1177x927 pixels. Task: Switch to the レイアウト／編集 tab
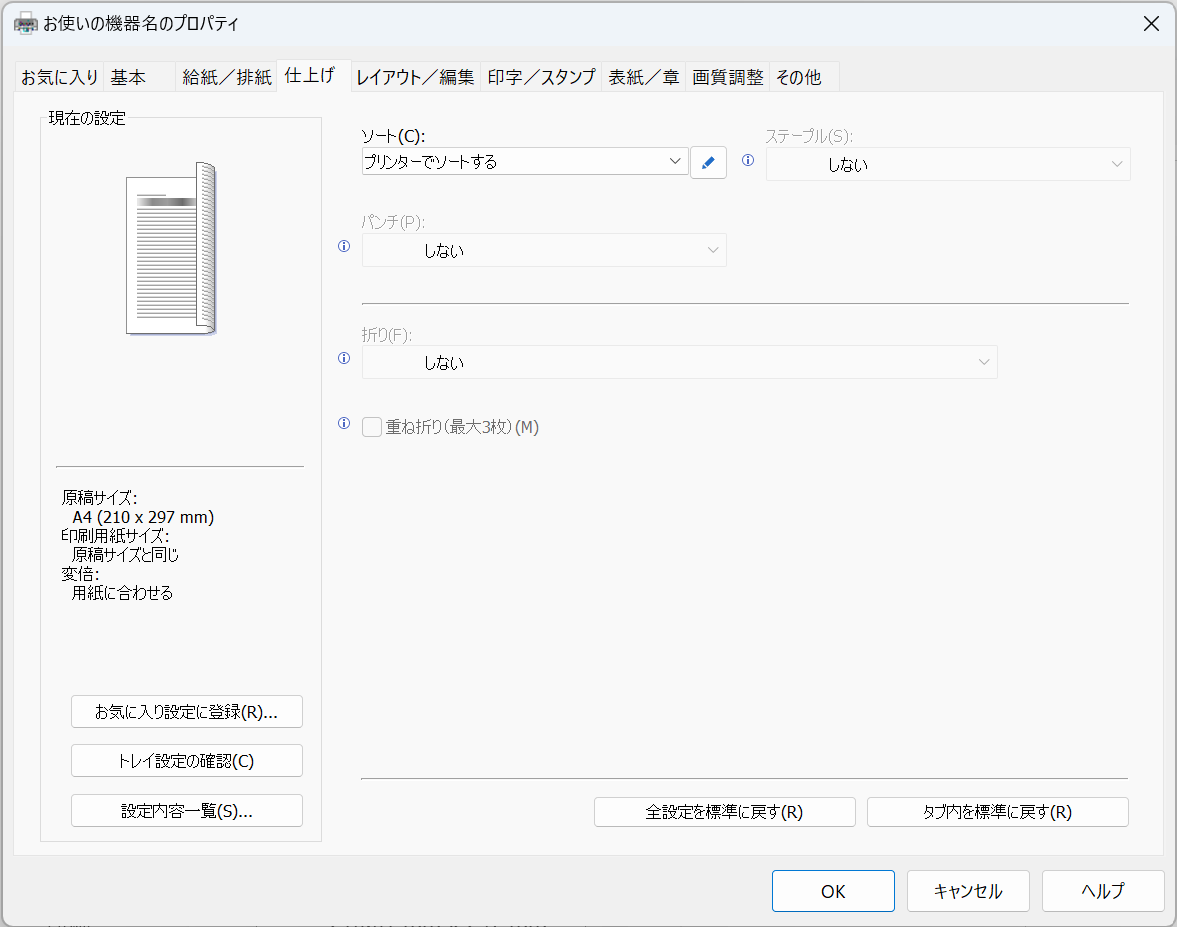pos(414,76)
